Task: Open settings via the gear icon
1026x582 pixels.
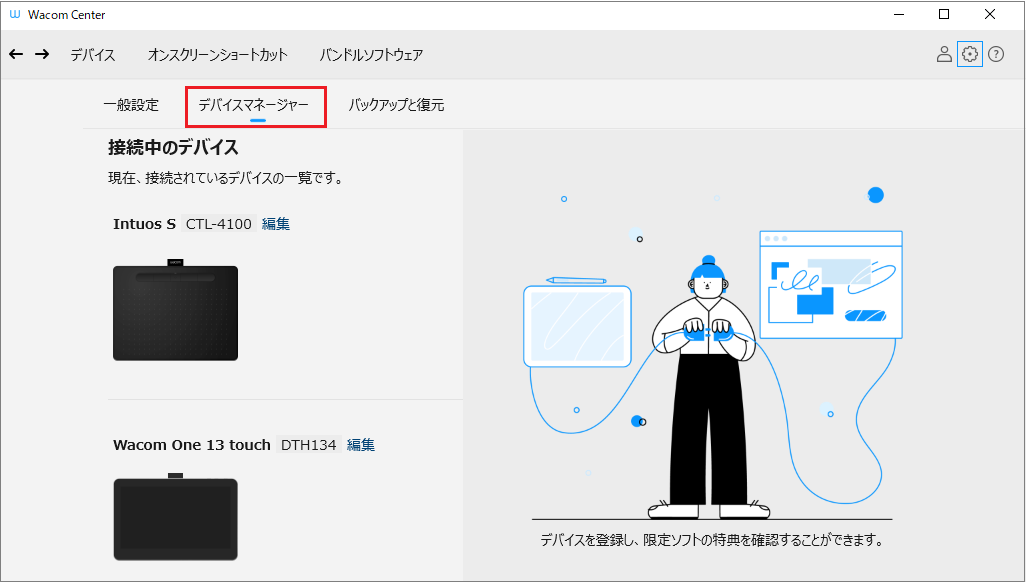Action: 970,54
